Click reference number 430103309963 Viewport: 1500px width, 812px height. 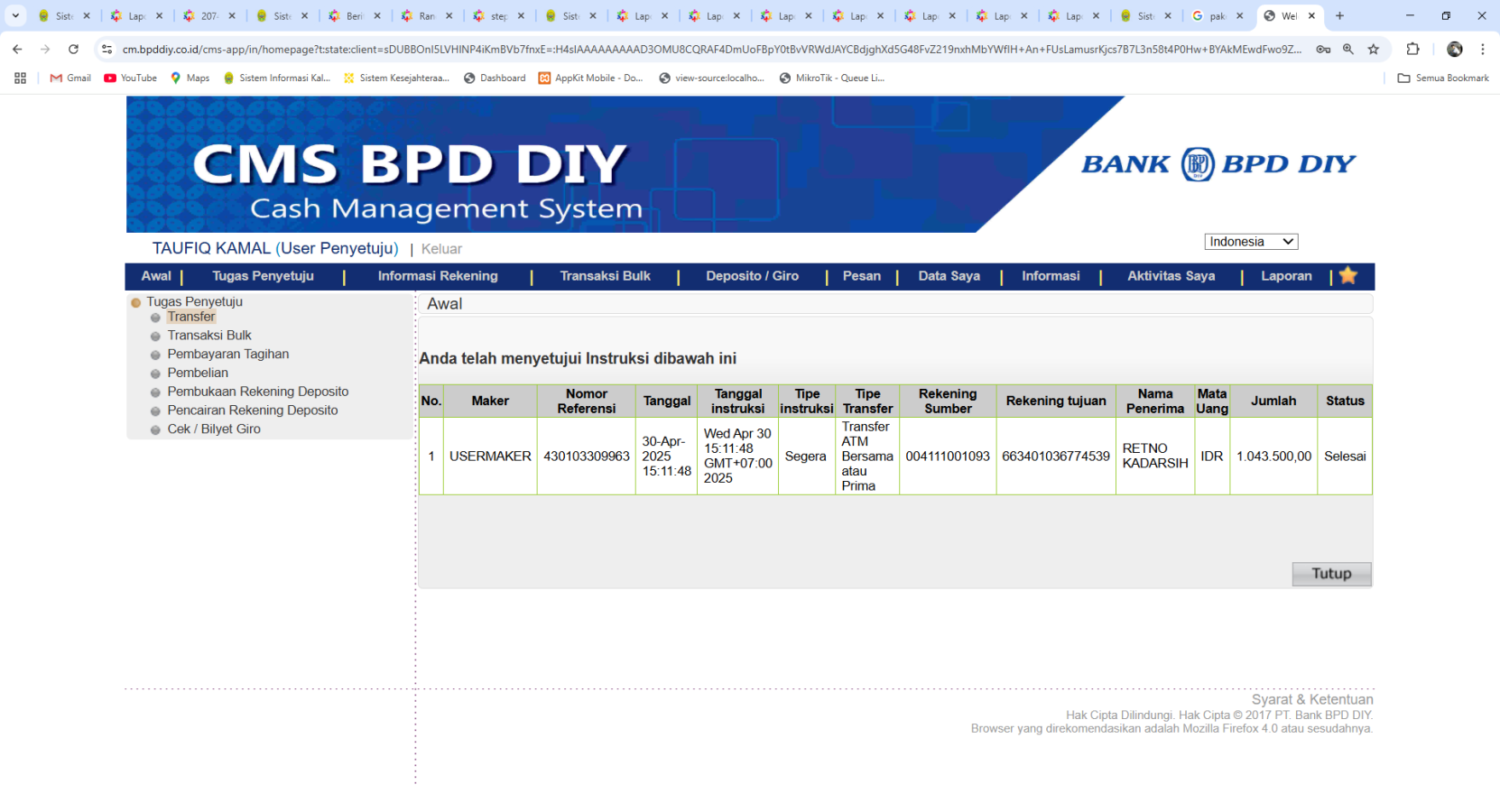tap(587, 457)
